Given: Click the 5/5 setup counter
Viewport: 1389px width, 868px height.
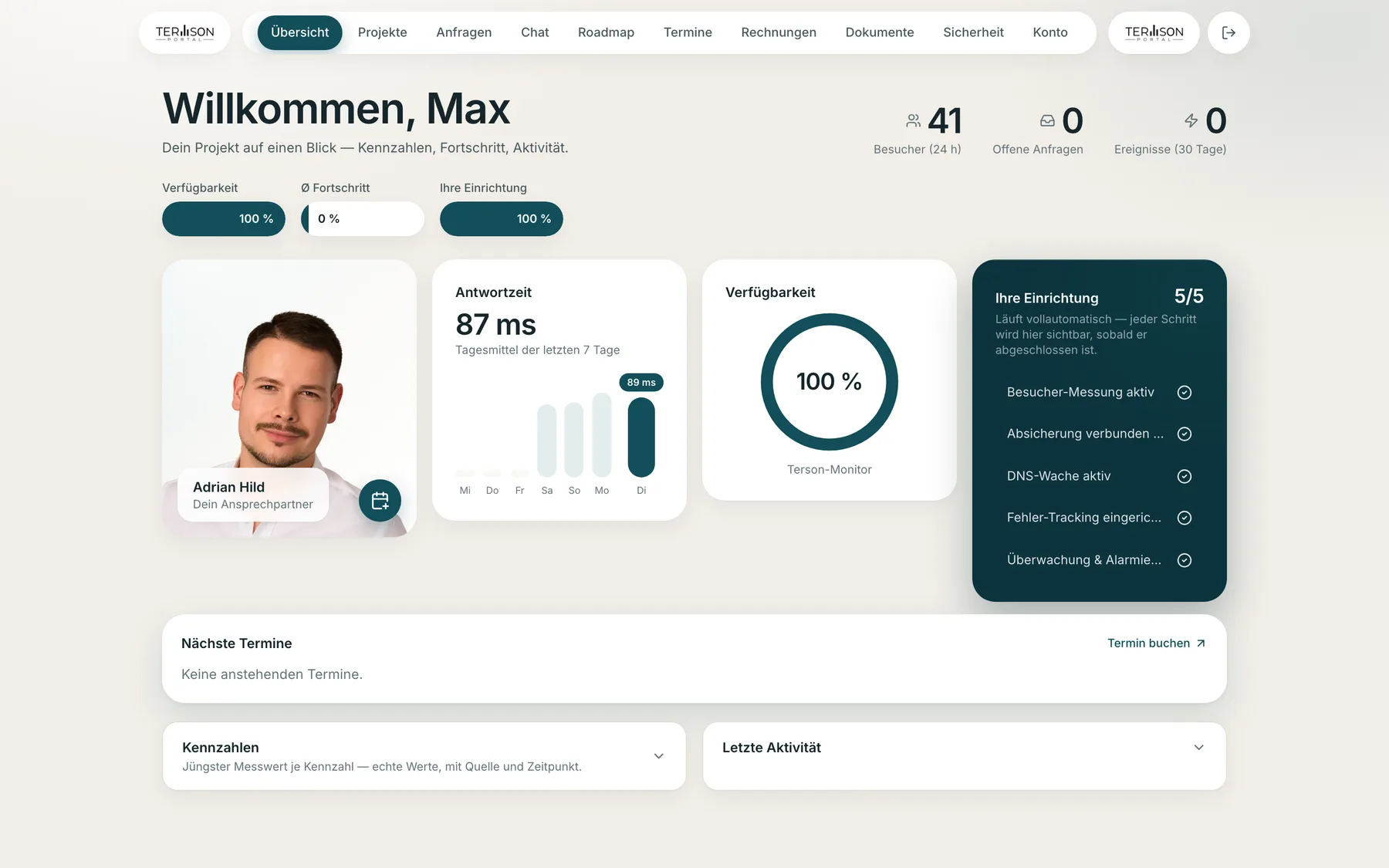Looking at the screenshot, I should click(1189, 297).
